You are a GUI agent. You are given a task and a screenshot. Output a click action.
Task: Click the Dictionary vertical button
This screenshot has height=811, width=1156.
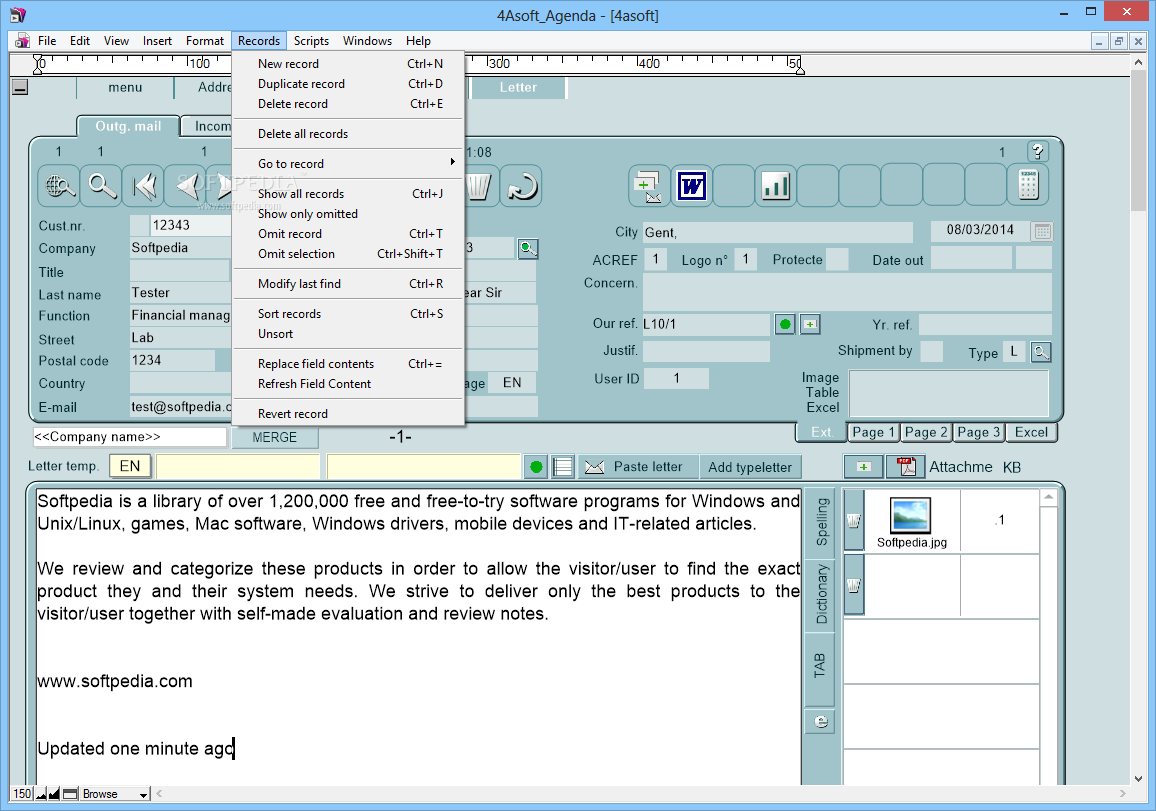[821, 594]
